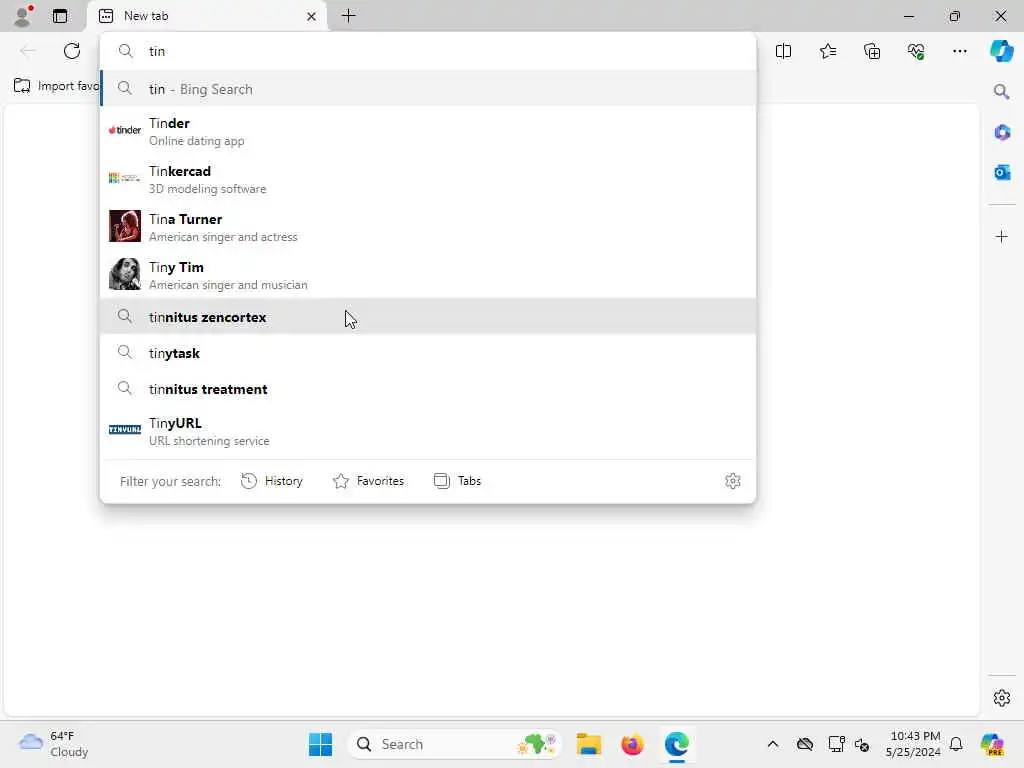Show hidden system tray icons
1024x768 pixels.
(773, 744)
